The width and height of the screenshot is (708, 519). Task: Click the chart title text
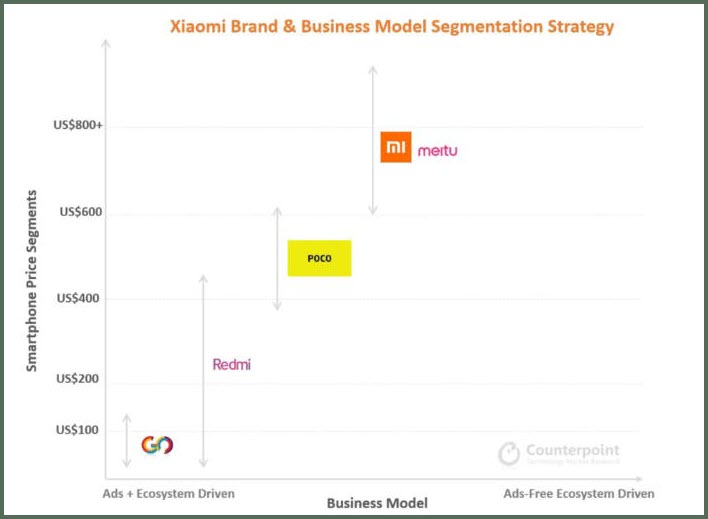pos(390,26)
